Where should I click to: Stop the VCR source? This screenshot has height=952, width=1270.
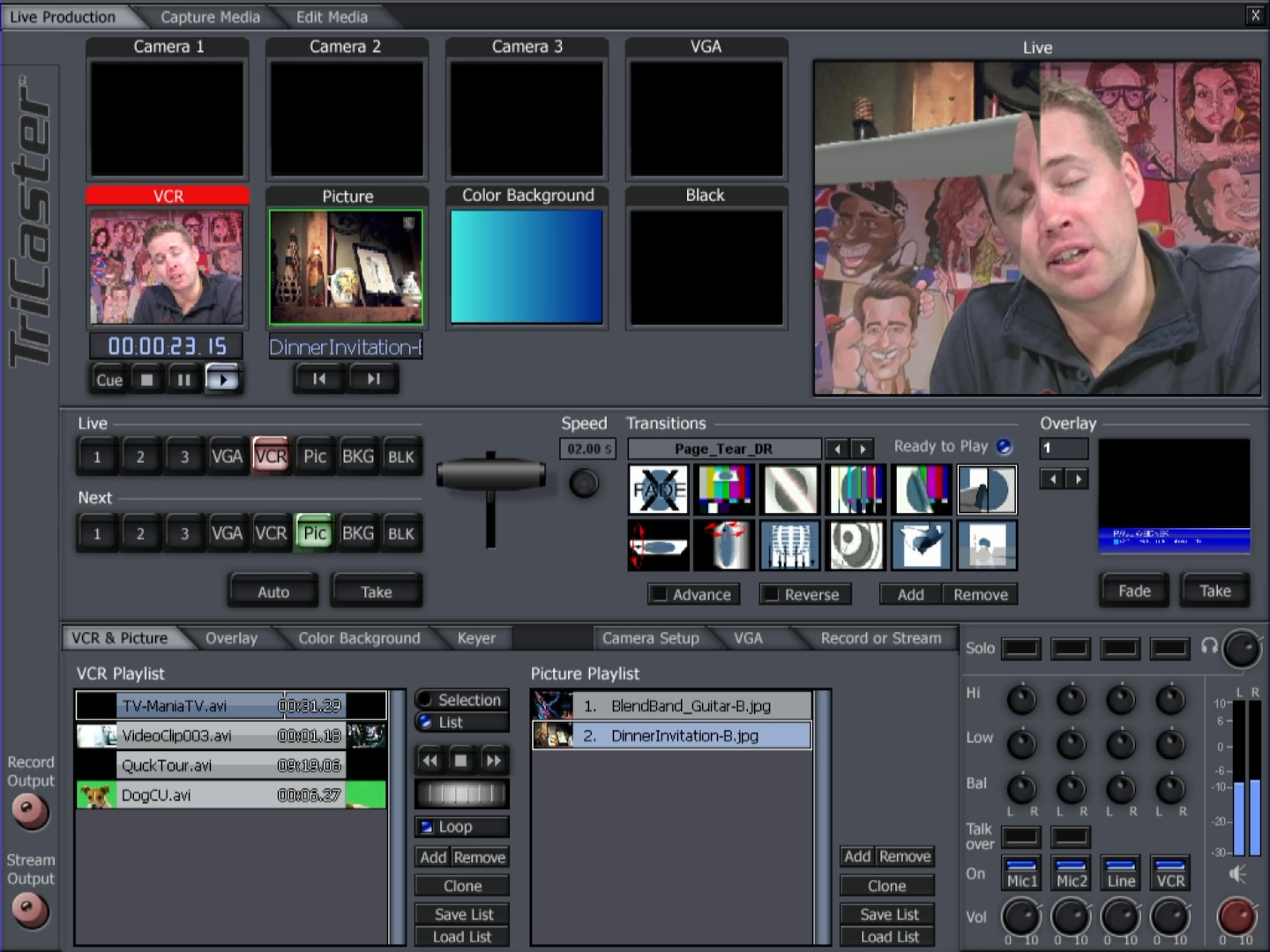pyautogui.click(x=147, y=379)
